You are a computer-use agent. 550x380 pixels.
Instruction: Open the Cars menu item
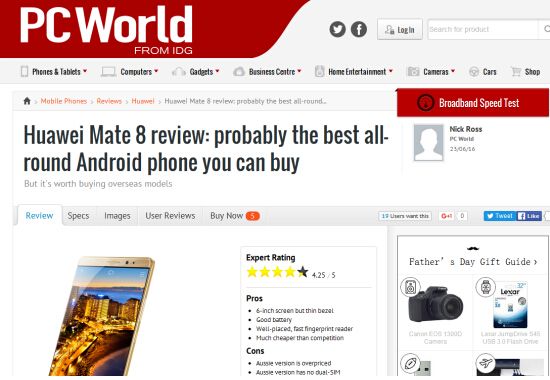490,72
